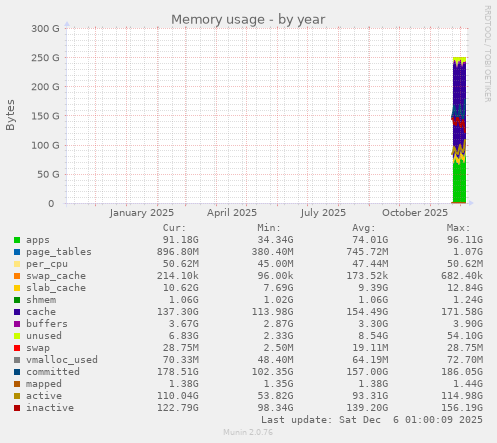Click the 'inactive' legend label
Screen dimensions: 497x443
(x=50, y=408)
